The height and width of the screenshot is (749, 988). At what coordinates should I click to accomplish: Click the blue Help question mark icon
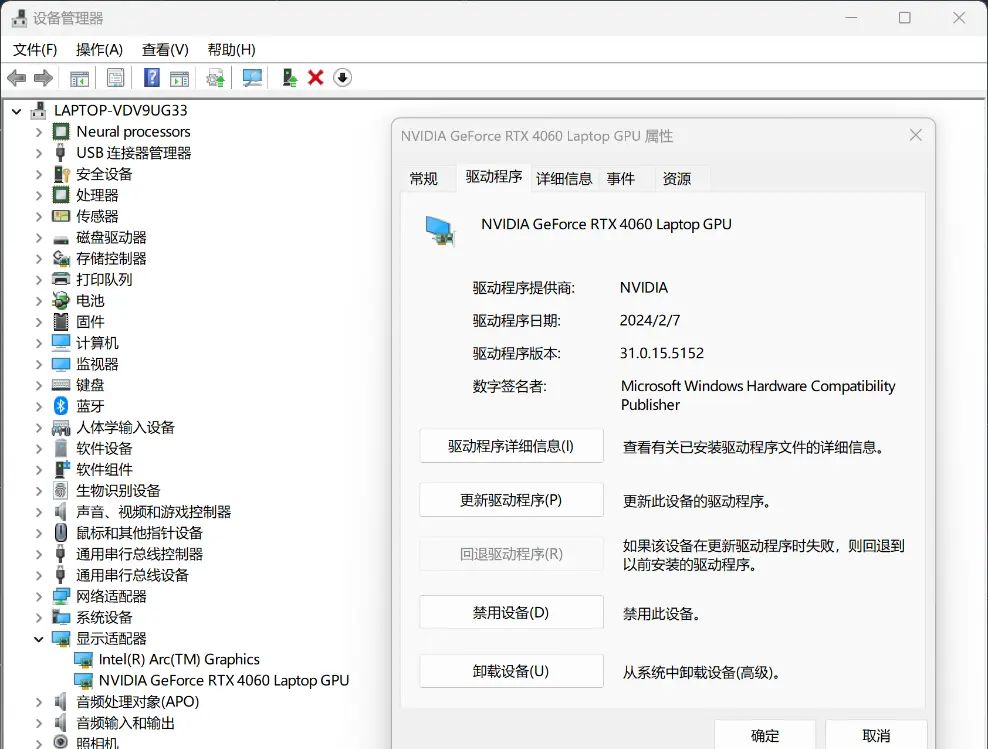point(152,77)
